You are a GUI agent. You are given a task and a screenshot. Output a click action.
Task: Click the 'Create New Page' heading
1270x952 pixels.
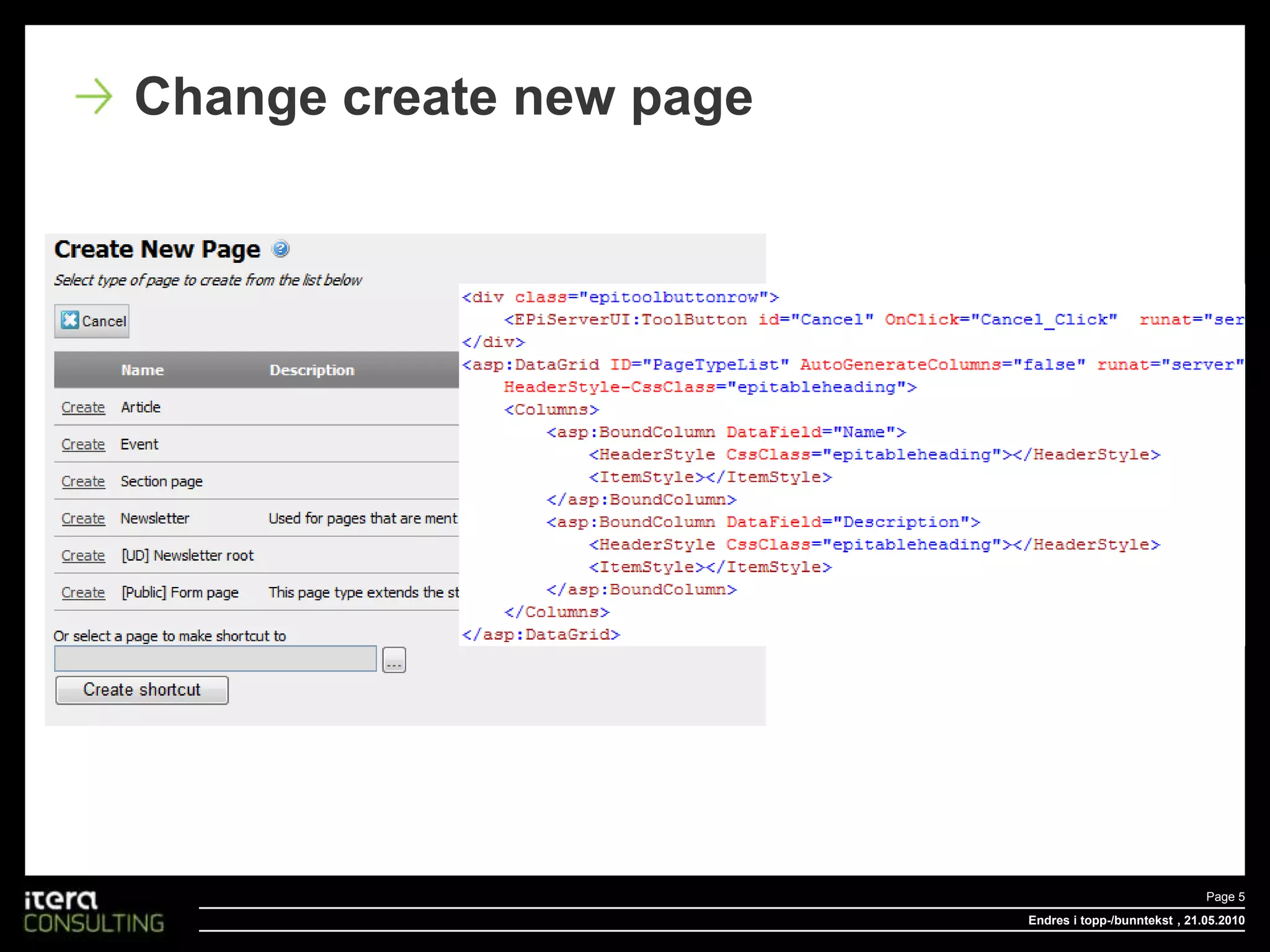(158, 249)
